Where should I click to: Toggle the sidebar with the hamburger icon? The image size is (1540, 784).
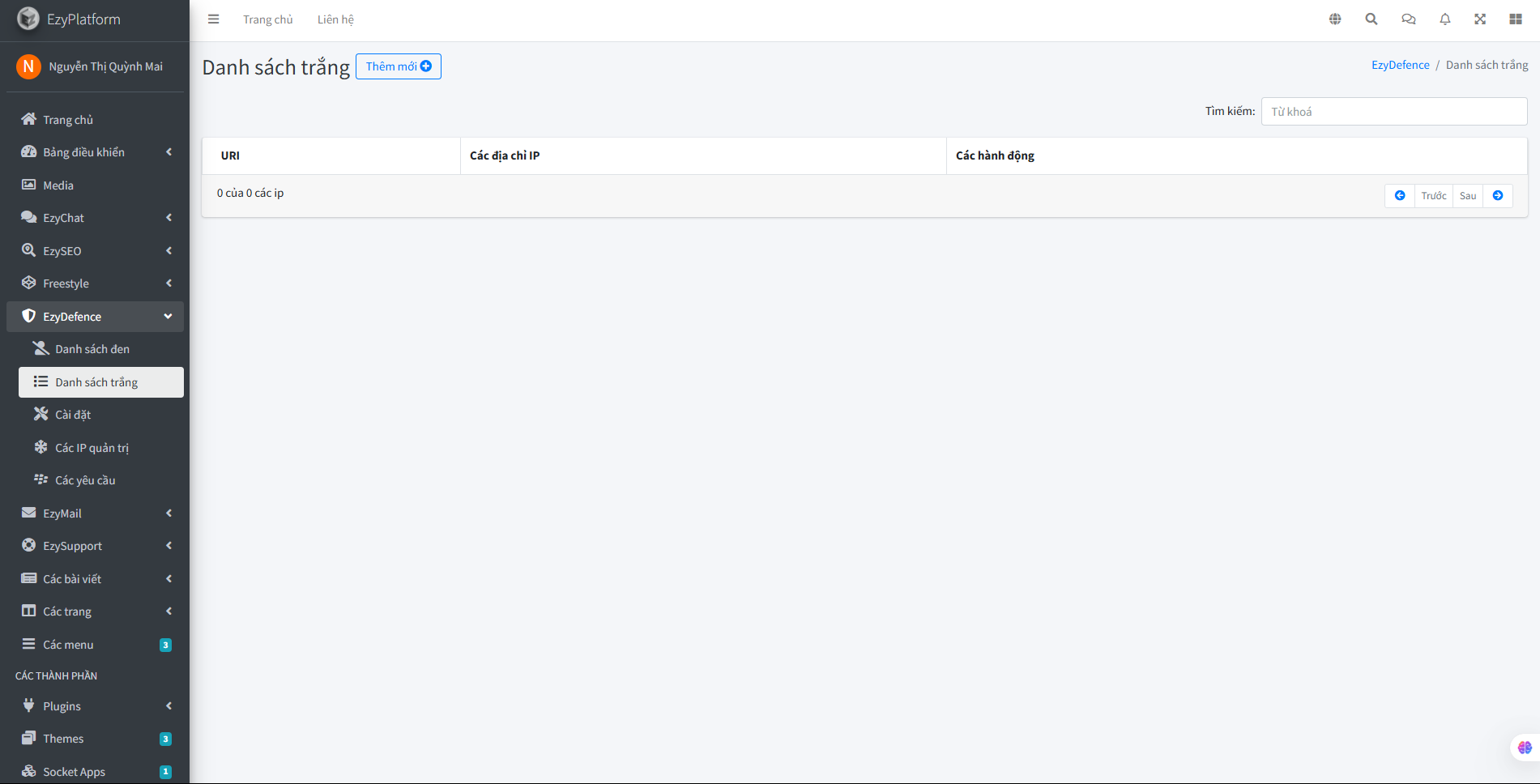(213, 19)
